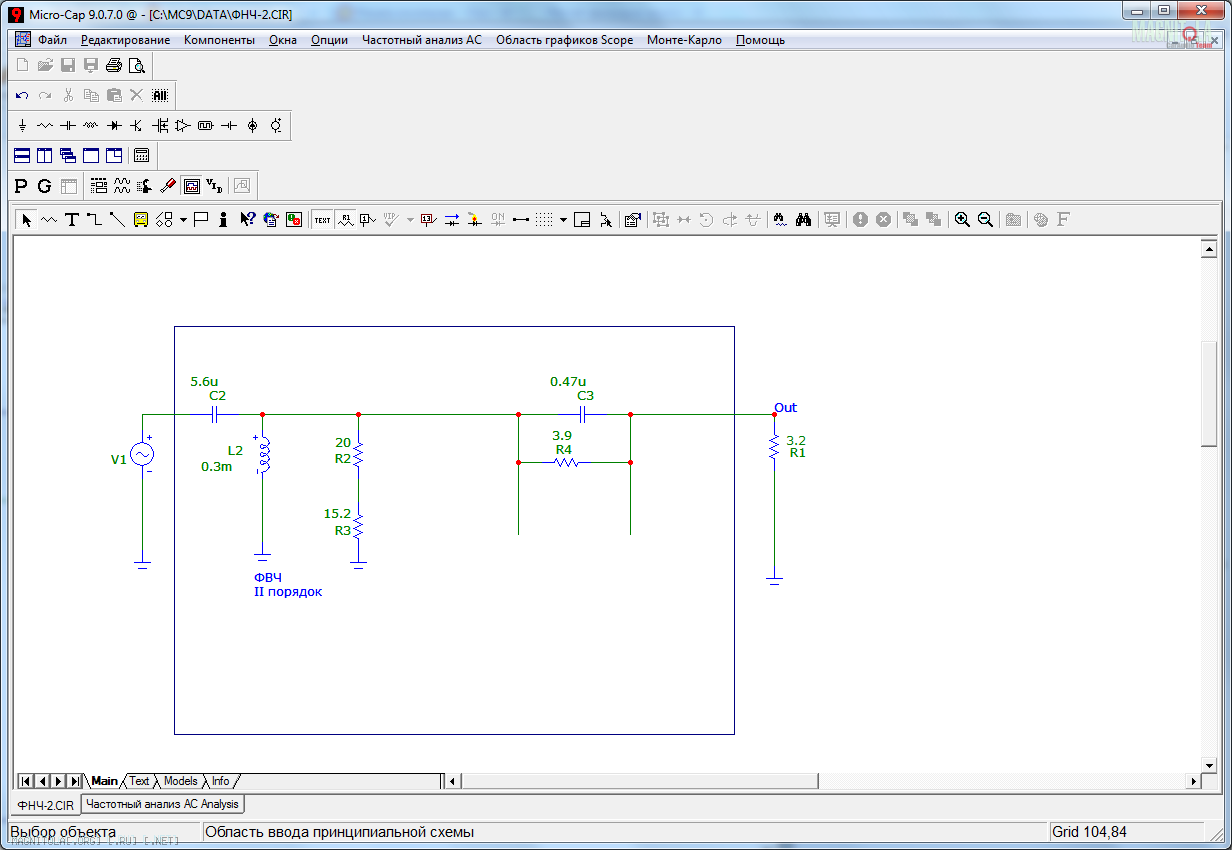Image resolution: width=1232 pixels, height=850 pixels.
Task: Toggle the blue arrow currents display icon
Action: pos(451,220)
